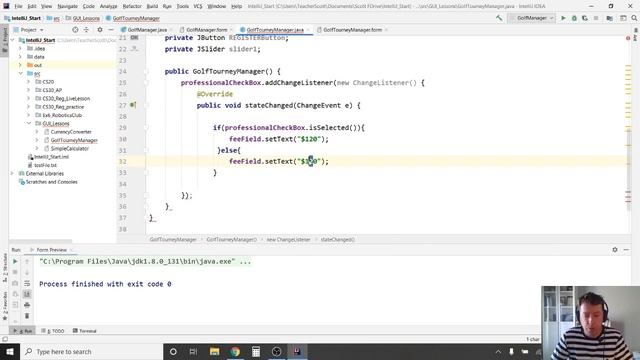Expand CurrencyConverter node
The width and height of the screenshot is (640, 360).
37,132
